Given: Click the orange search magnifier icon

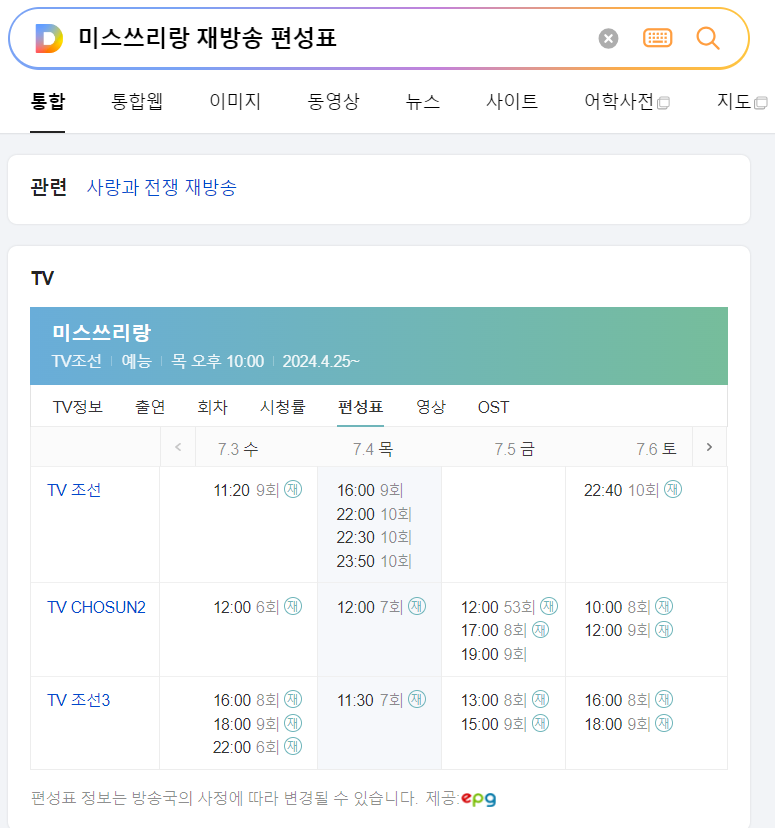Looking at the screenshot, I should [x=707, y=38].
